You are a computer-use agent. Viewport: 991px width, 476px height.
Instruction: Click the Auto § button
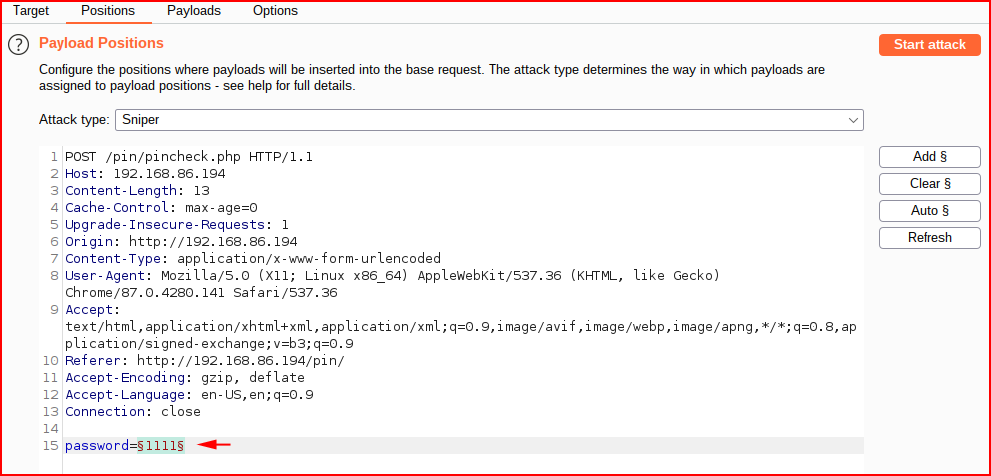(x=930, y=211)
